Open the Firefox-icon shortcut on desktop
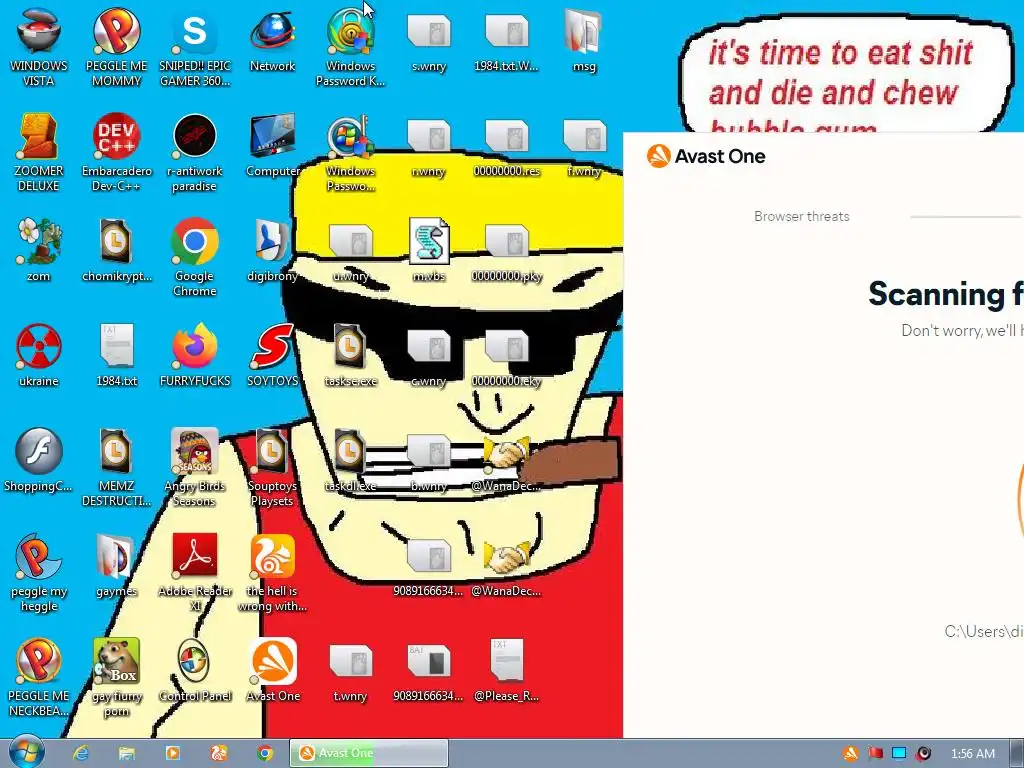1024x768 pixels. [x=195, y=356]
